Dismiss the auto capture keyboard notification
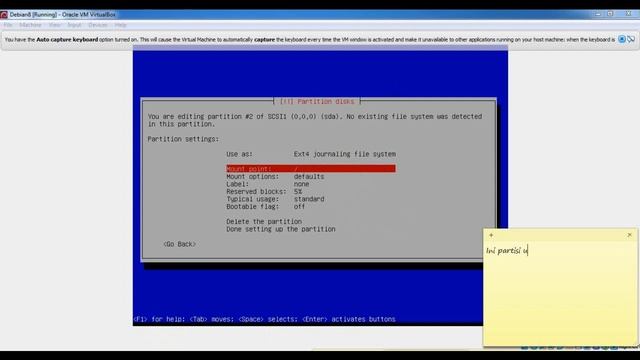 [622, 40]
